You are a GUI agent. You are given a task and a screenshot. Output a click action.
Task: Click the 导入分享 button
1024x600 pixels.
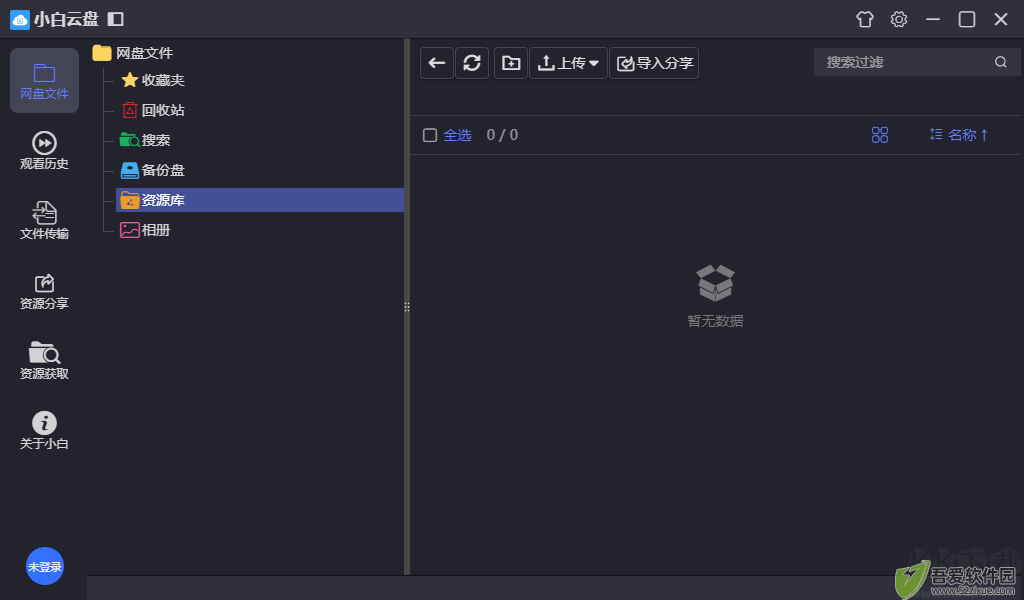coord(654,63)
